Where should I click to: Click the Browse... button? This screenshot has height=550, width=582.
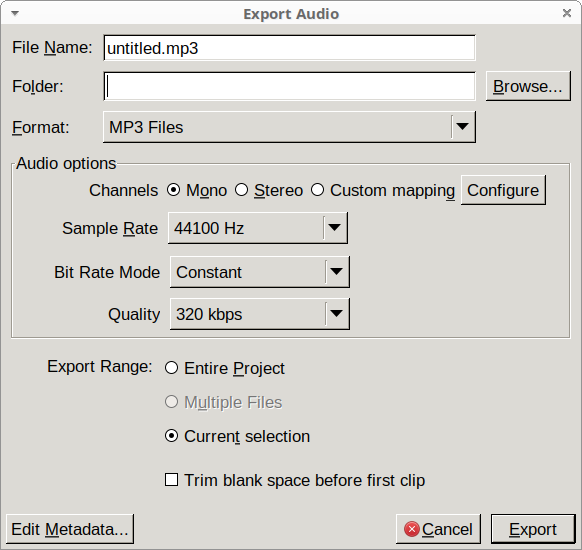(528, 86)
